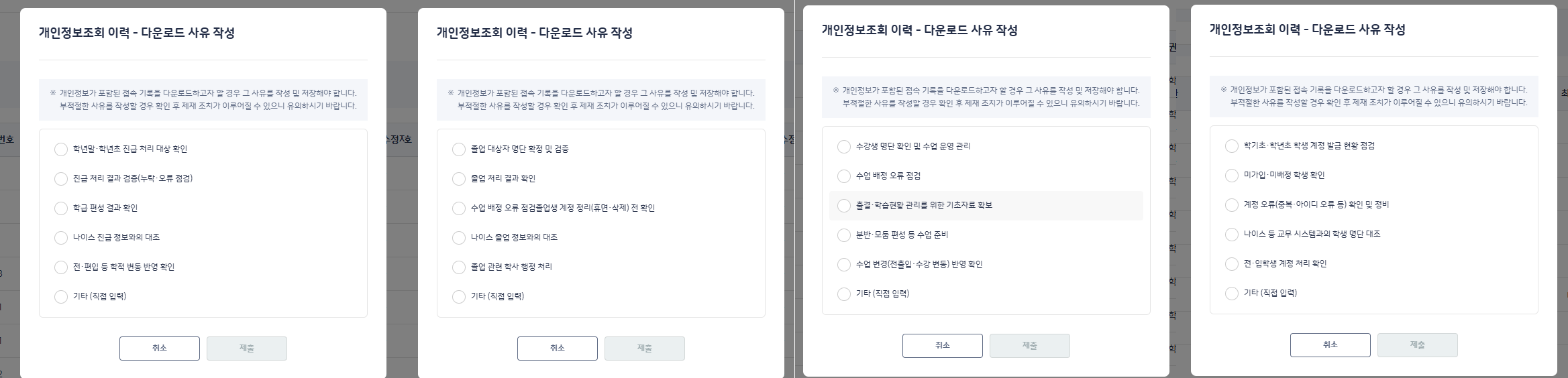Image resolution: width=1568 pixels, height=378 pixels.
Task: Select '학년말·학년초 진급 처리 대상 확인' radio option
Action: (x=61, y=149)
